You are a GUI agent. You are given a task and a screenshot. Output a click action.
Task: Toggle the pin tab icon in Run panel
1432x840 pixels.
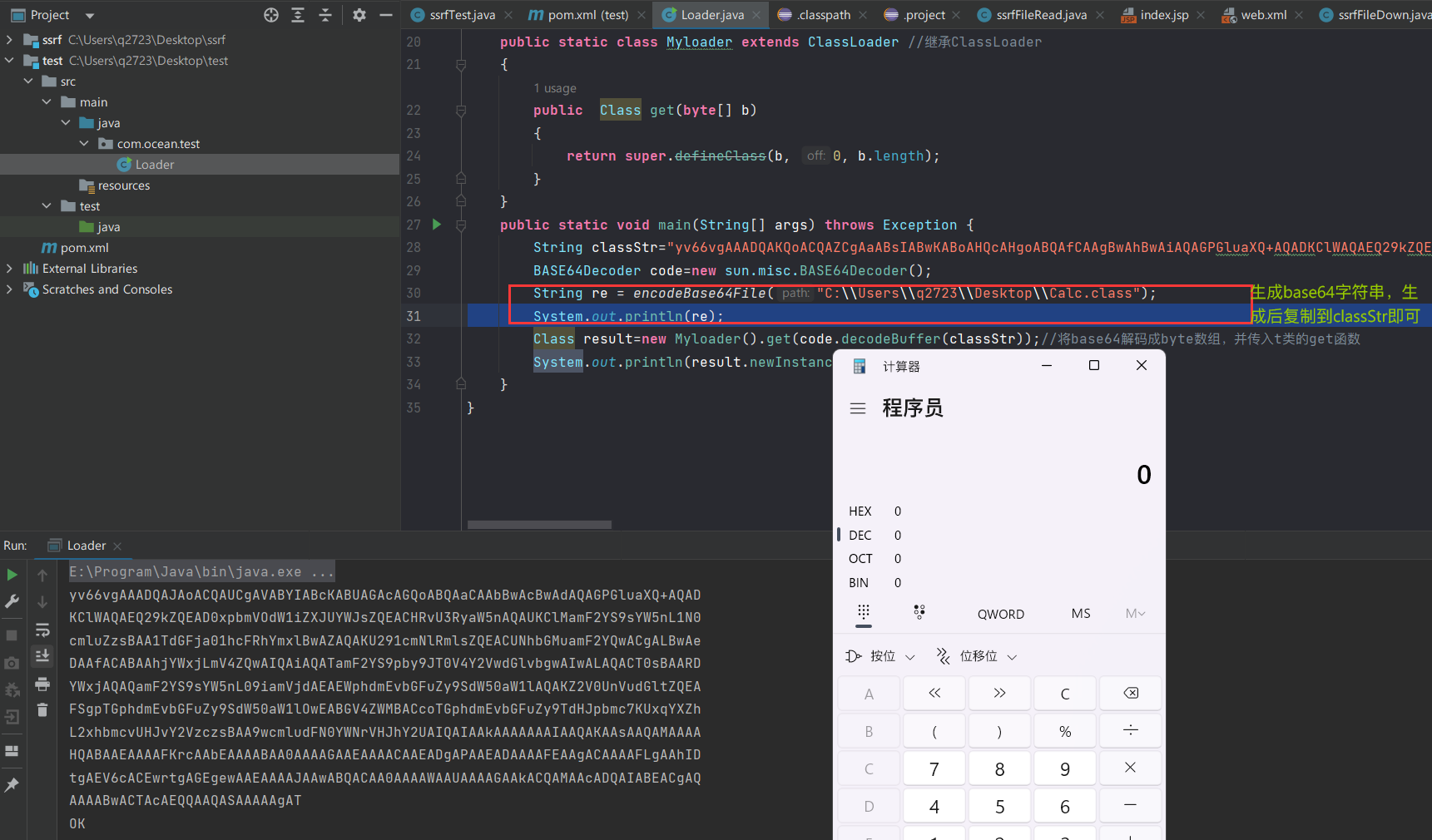pos(12,785)
